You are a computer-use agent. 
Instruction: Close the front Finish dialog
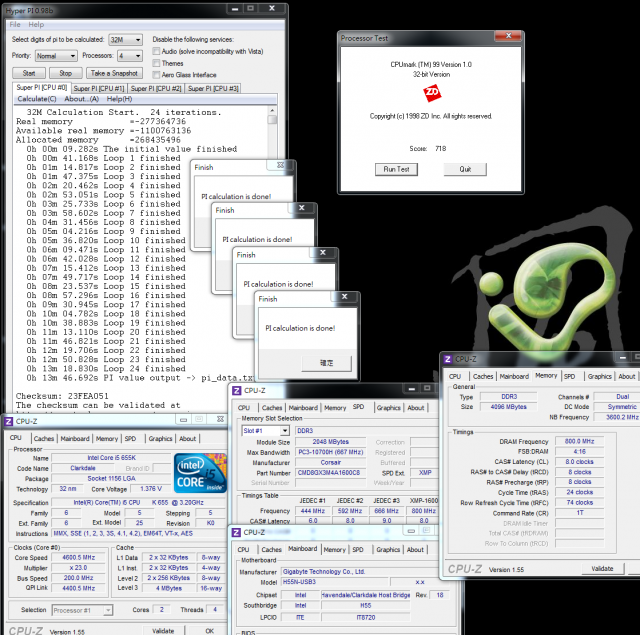click(344, 297)
